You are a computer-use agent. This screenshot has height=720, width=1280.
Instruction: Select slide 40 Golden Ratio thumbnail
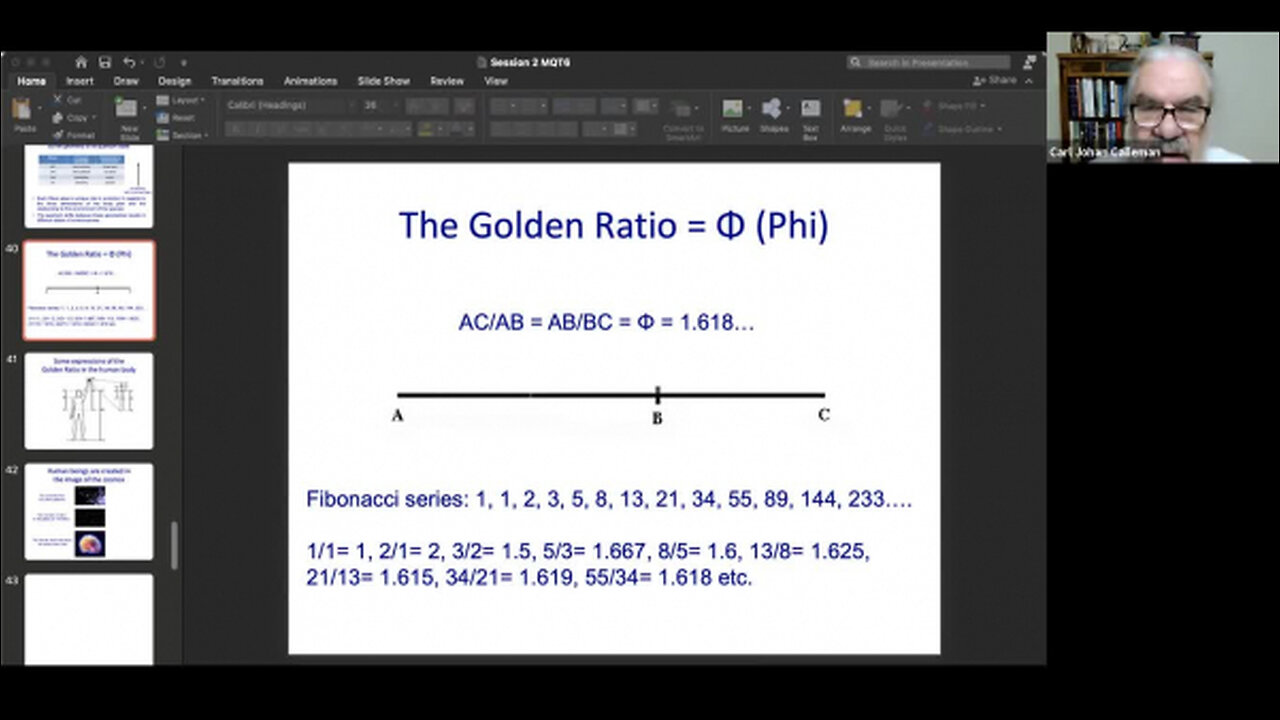pyautogui.click(x=89, y=290)
